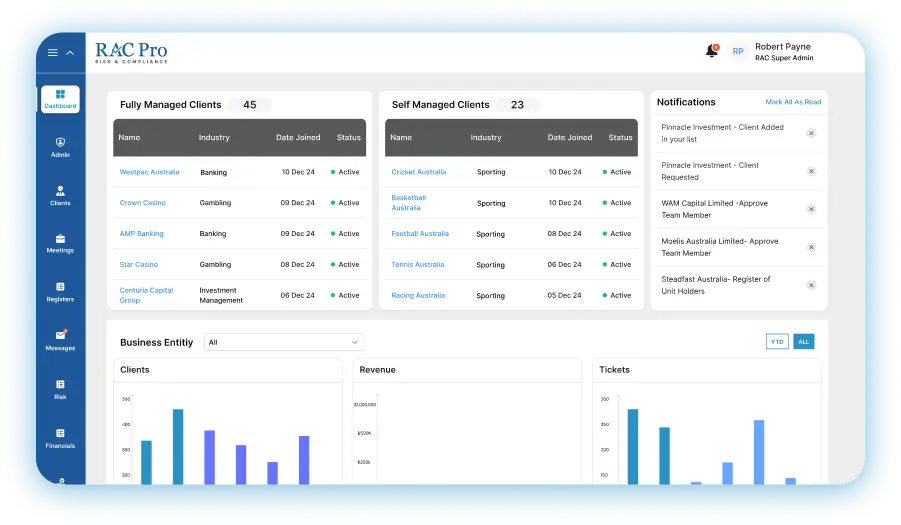Click Active status for Racing Australia
The height and width of the screenshot is (525, 901).
point(617,295)
